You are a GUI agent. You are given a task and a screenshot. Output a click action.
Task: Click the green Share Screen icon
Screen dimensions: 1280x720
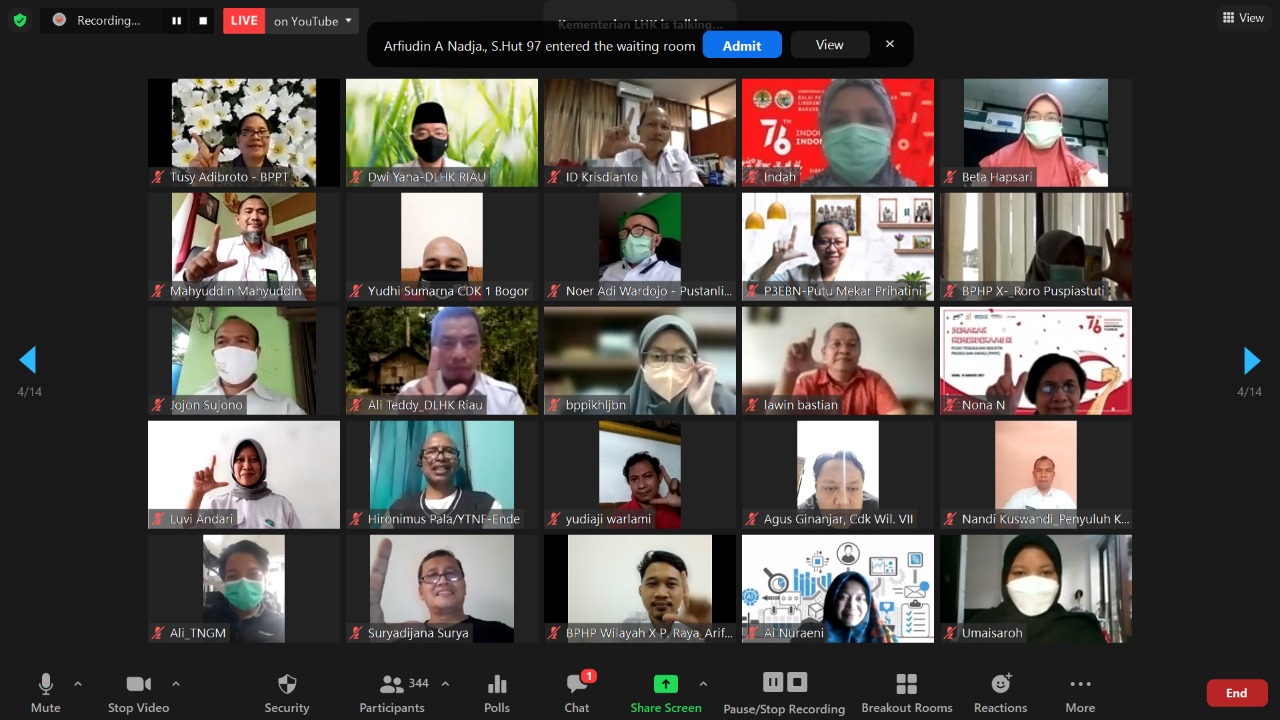[x=665, y=684]
